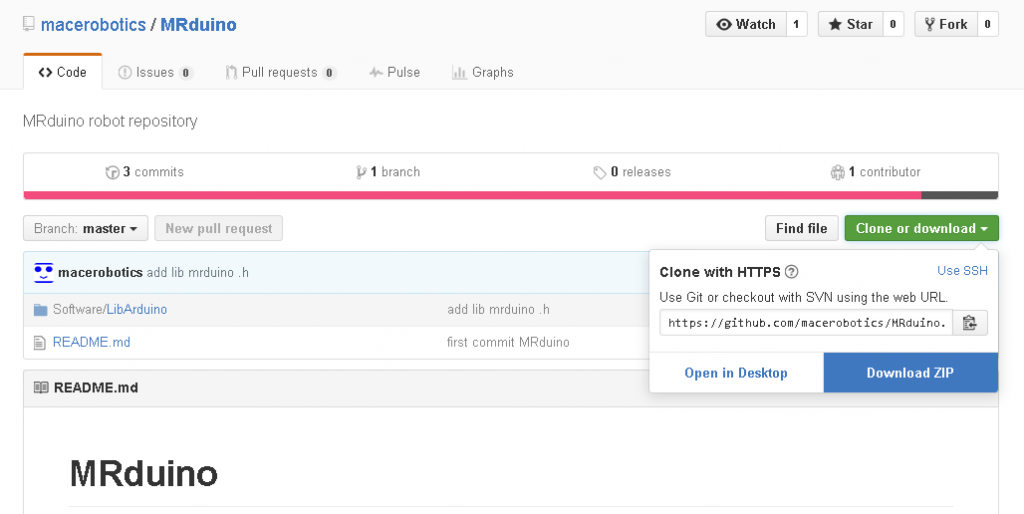
Task: Click the pink language color bar
Action: point(470,195)
